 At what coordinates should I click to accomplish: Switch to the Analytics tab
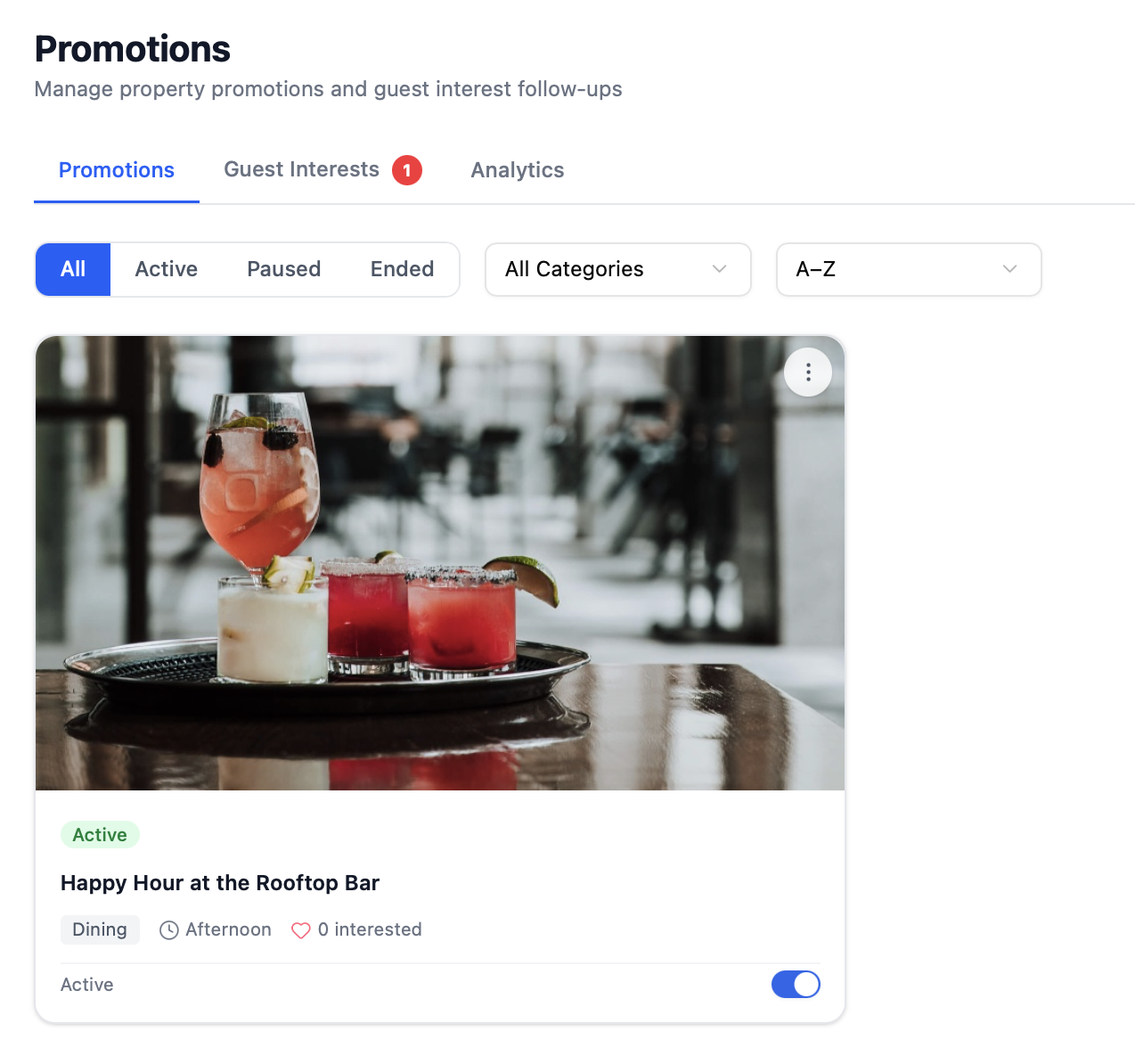pos(518,170)
